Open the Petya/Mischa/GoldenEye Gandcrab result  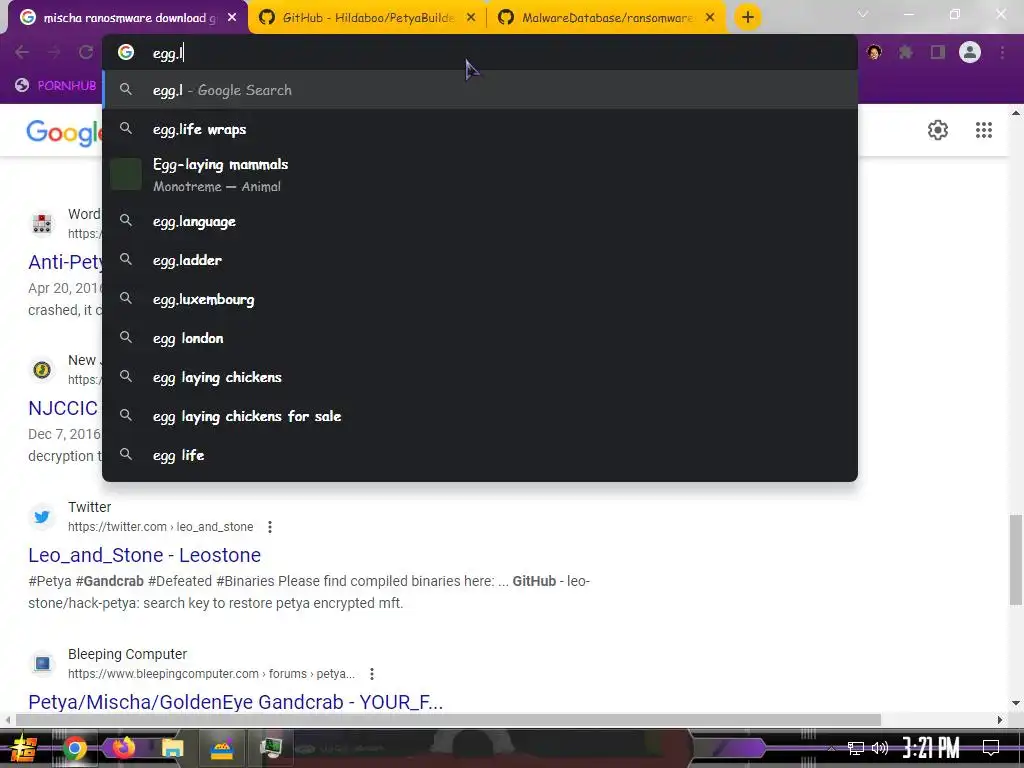pyautogui.click(x=236, y=701)
